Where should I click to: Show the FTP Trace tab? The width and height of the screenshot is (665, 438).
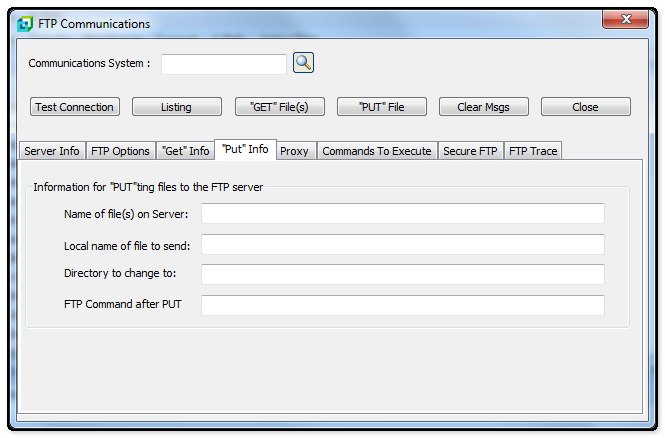533,151
